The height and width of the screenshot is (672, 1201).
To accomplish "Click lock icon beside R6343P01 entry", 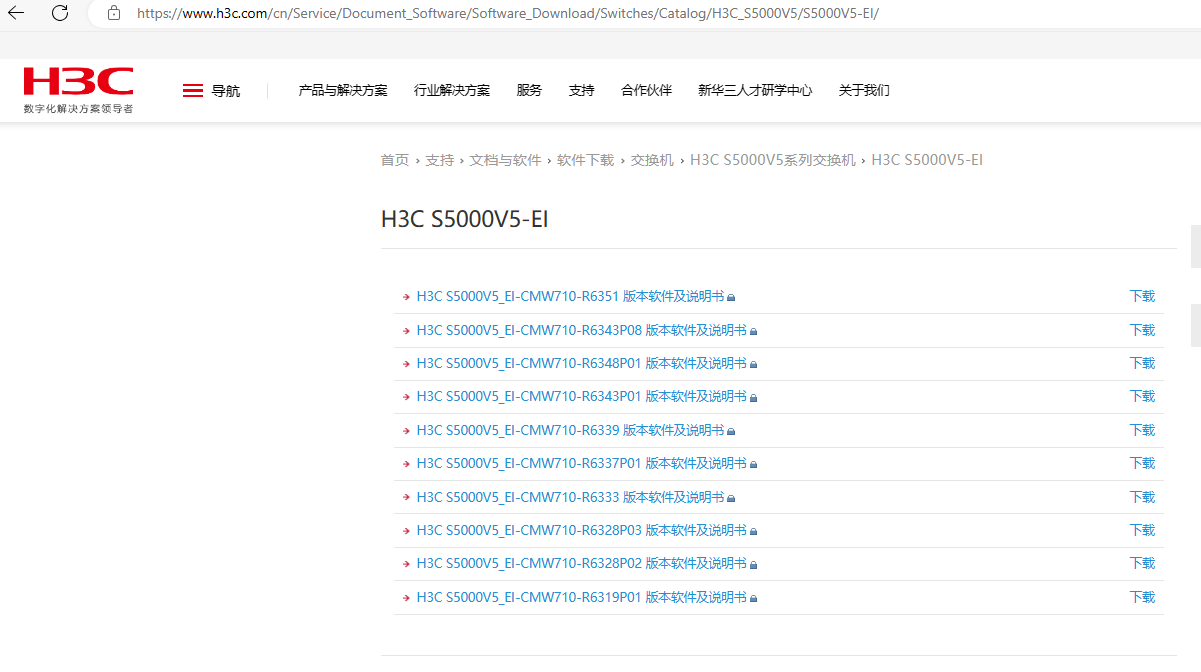I will [x=754, y=397].
